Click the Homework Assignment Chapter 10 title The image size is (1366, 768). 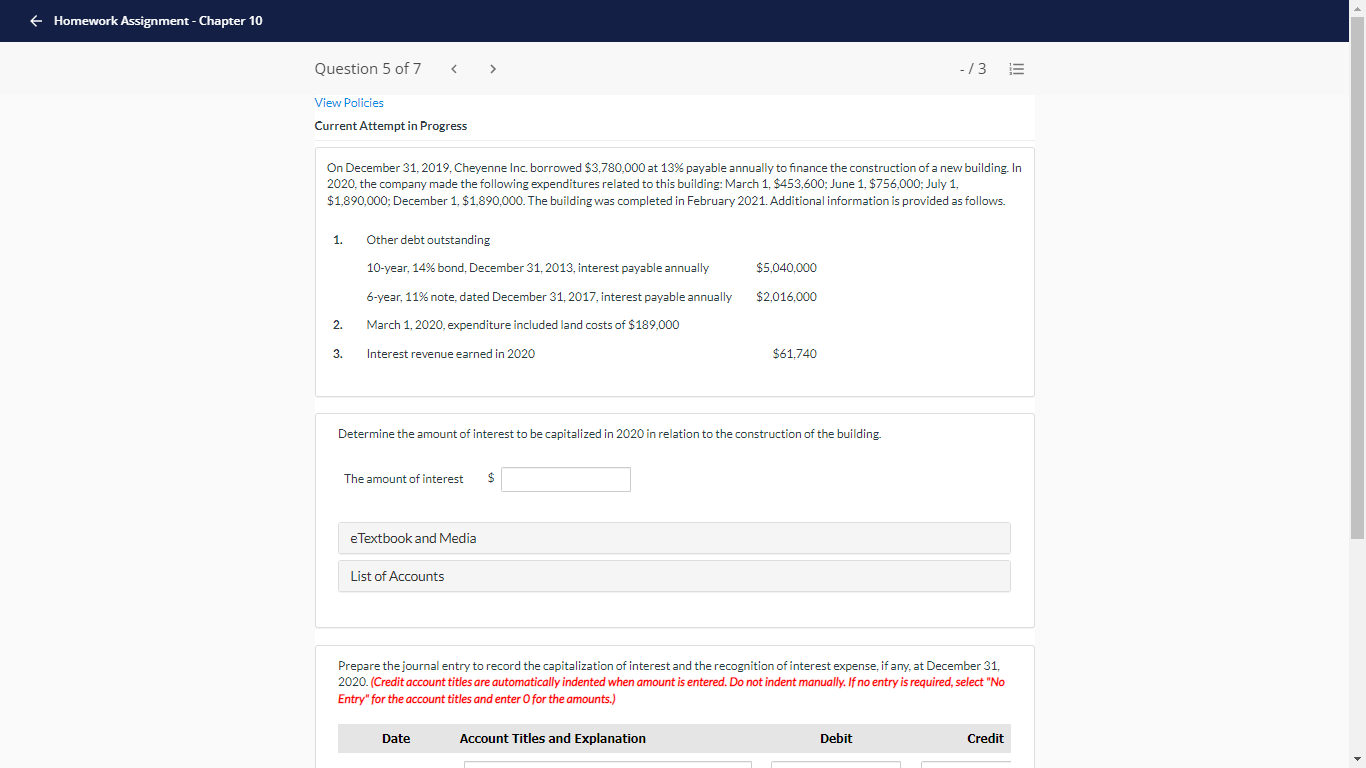click(x=159, y=20)
